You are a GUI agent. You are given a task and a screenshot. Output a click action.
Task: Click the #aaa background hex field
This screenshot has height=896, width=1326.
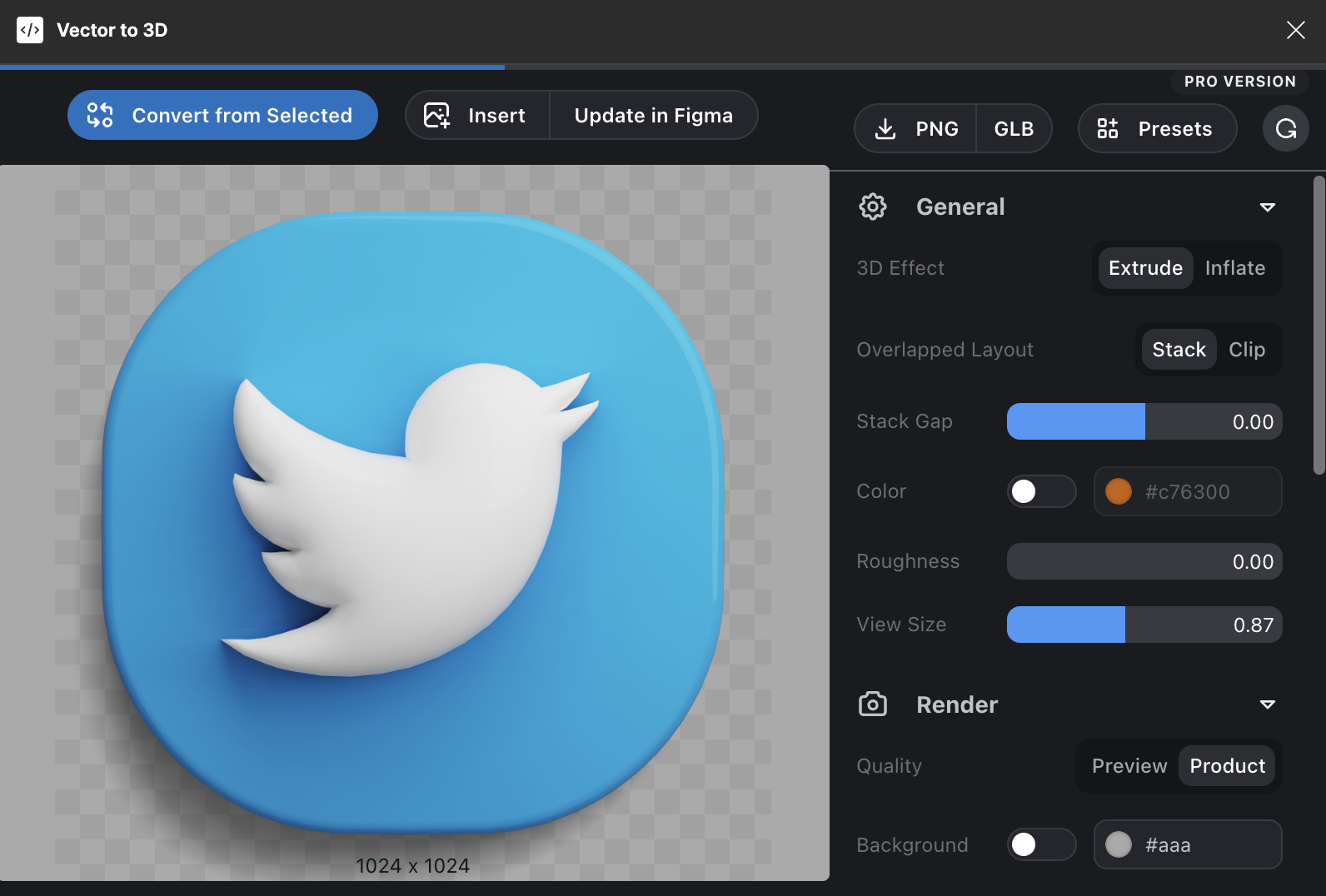[x=1188, y=844]
